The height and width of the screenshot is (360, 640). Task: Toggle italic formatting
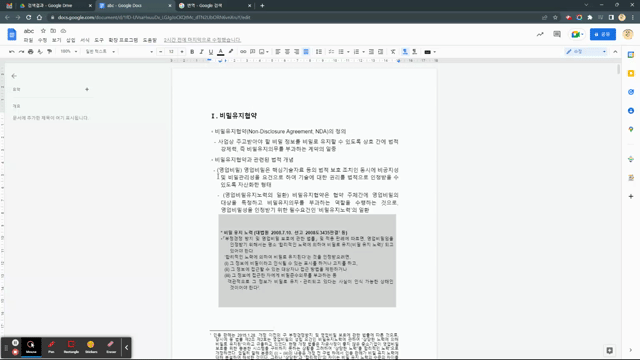point(202,52)
